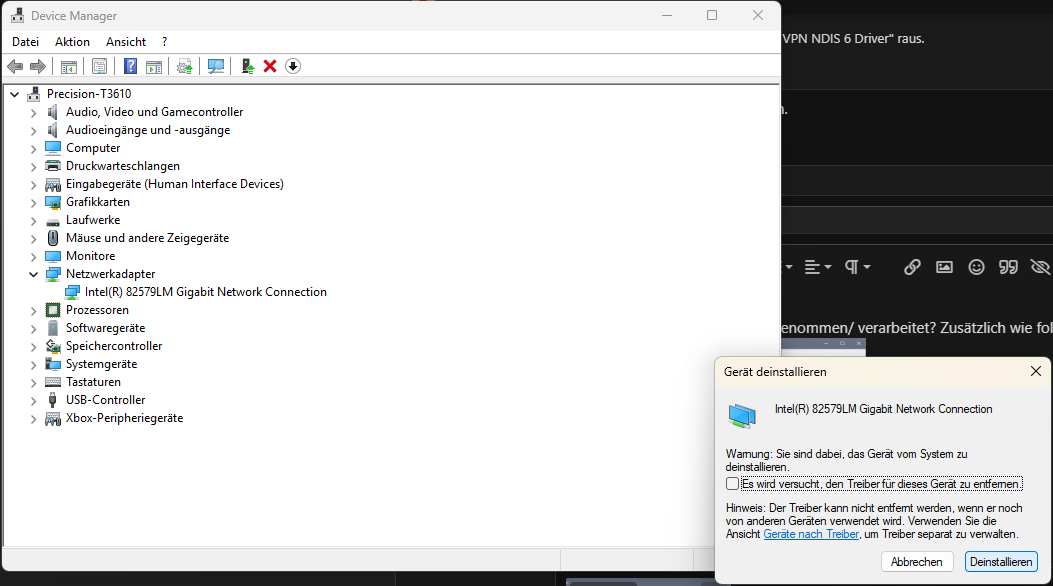Confirm with the Deinstallieren button
1053x586 pixels.
pos(1001,562)
